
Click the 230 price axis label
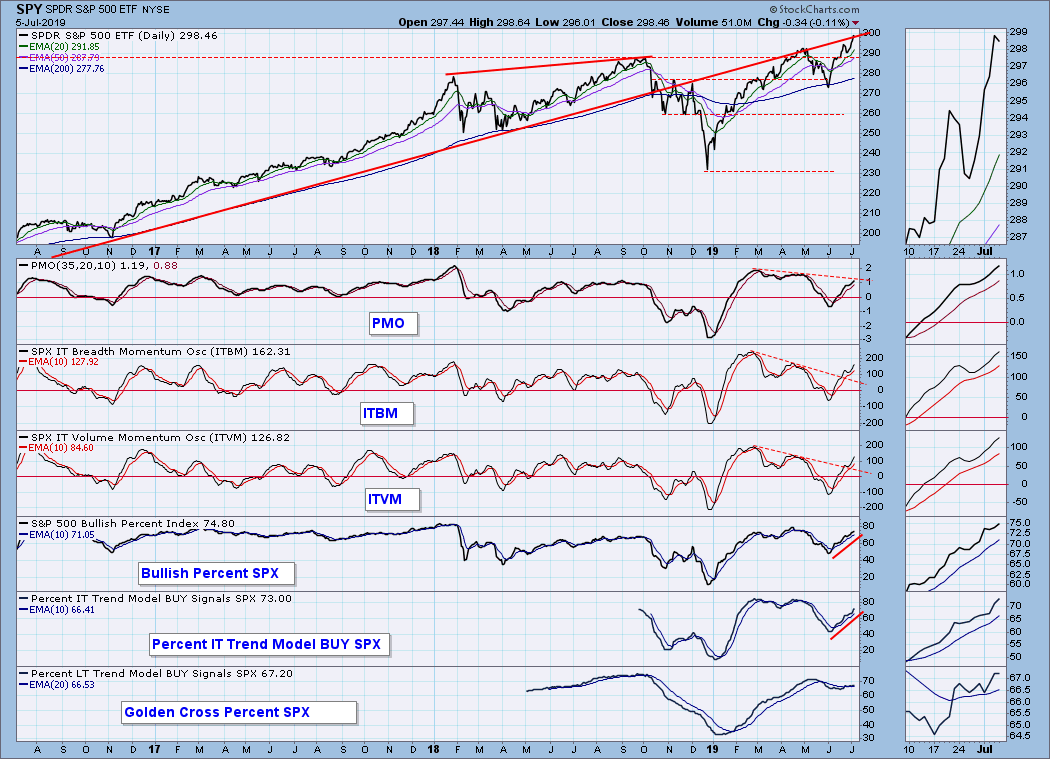(871, 173)
